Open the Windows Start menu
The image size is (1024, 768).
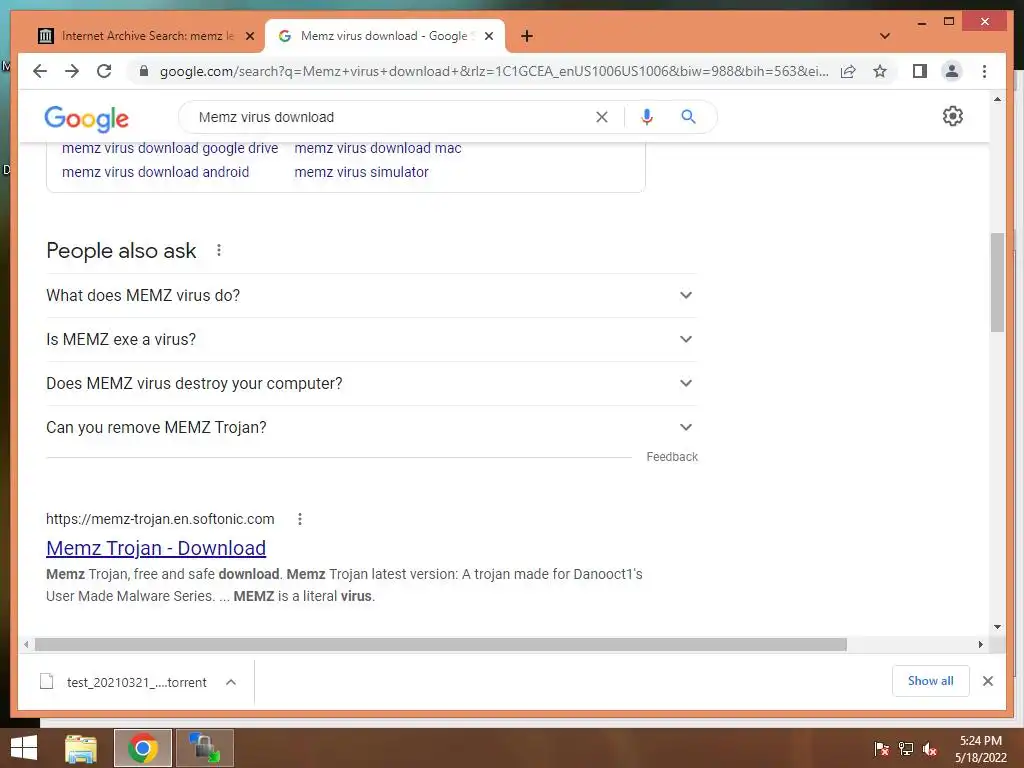(x=24, y=748)
